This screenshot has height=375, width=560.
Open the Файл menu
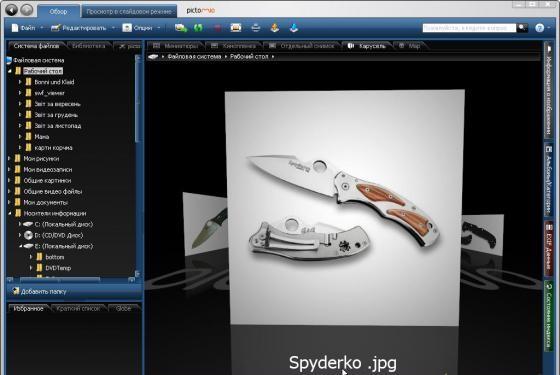[24, 28]
